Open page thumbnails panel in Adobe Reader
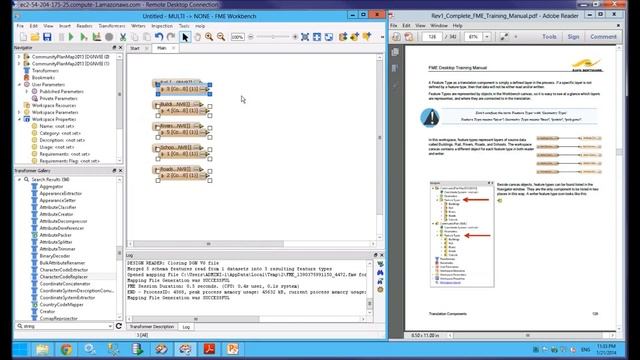 pyautogui.click(x=395, y=52)
